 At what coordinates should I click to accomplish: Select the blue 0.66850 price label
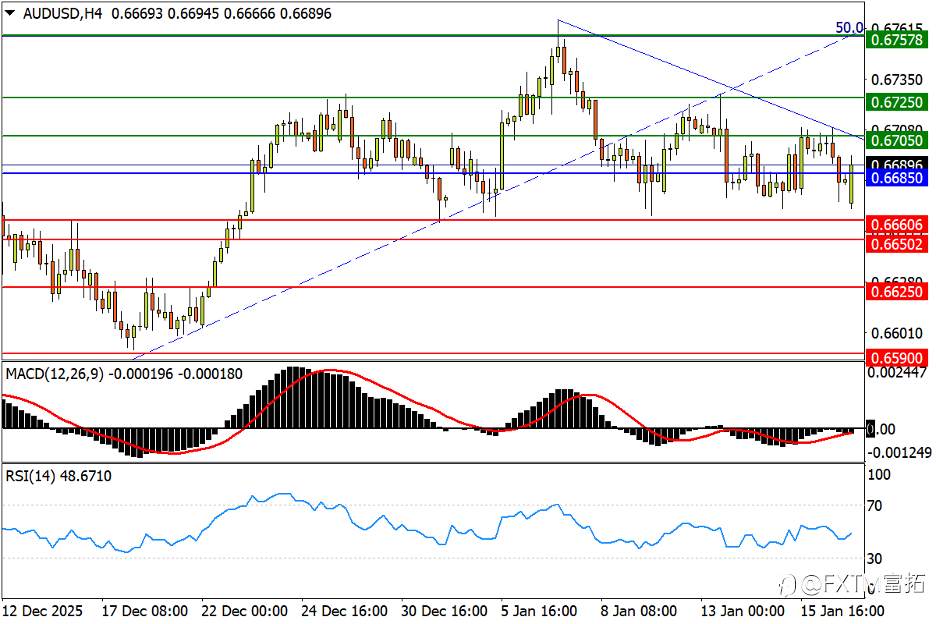click(897, 178)
